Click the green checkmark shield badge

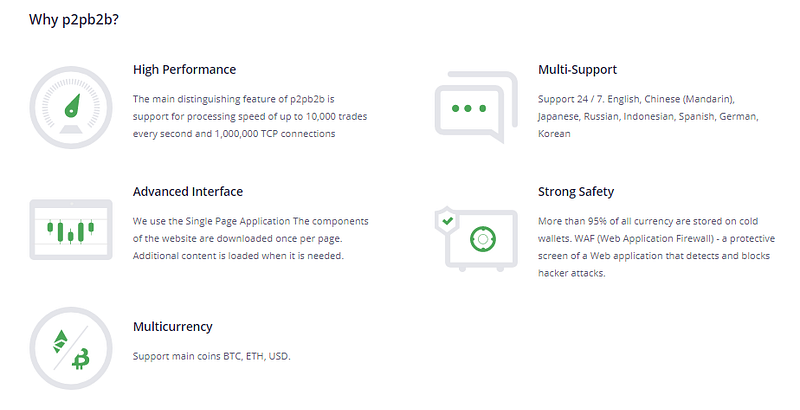pyautogui.click(x=447, y=221)
